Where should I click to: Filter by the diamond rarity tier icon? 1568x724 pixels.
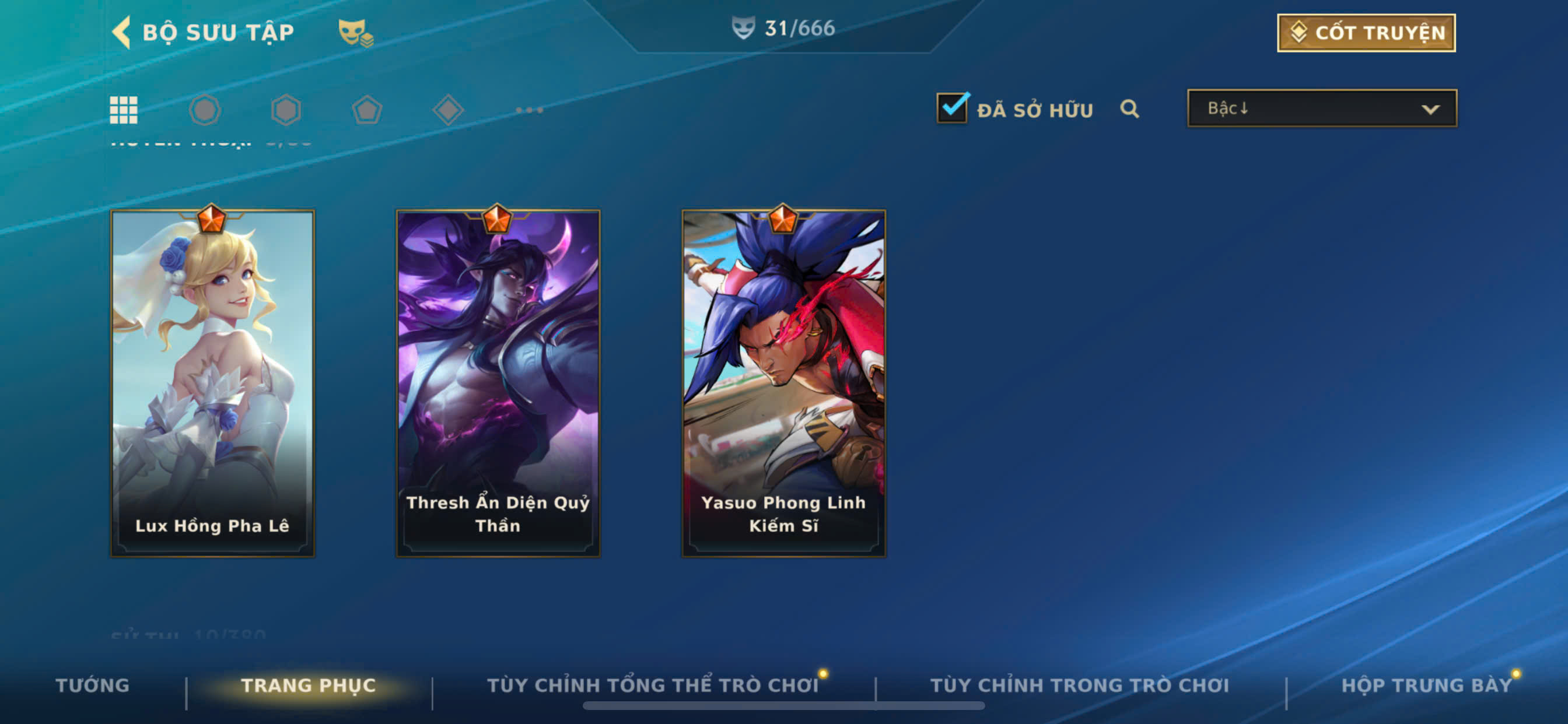click(448, 110)
